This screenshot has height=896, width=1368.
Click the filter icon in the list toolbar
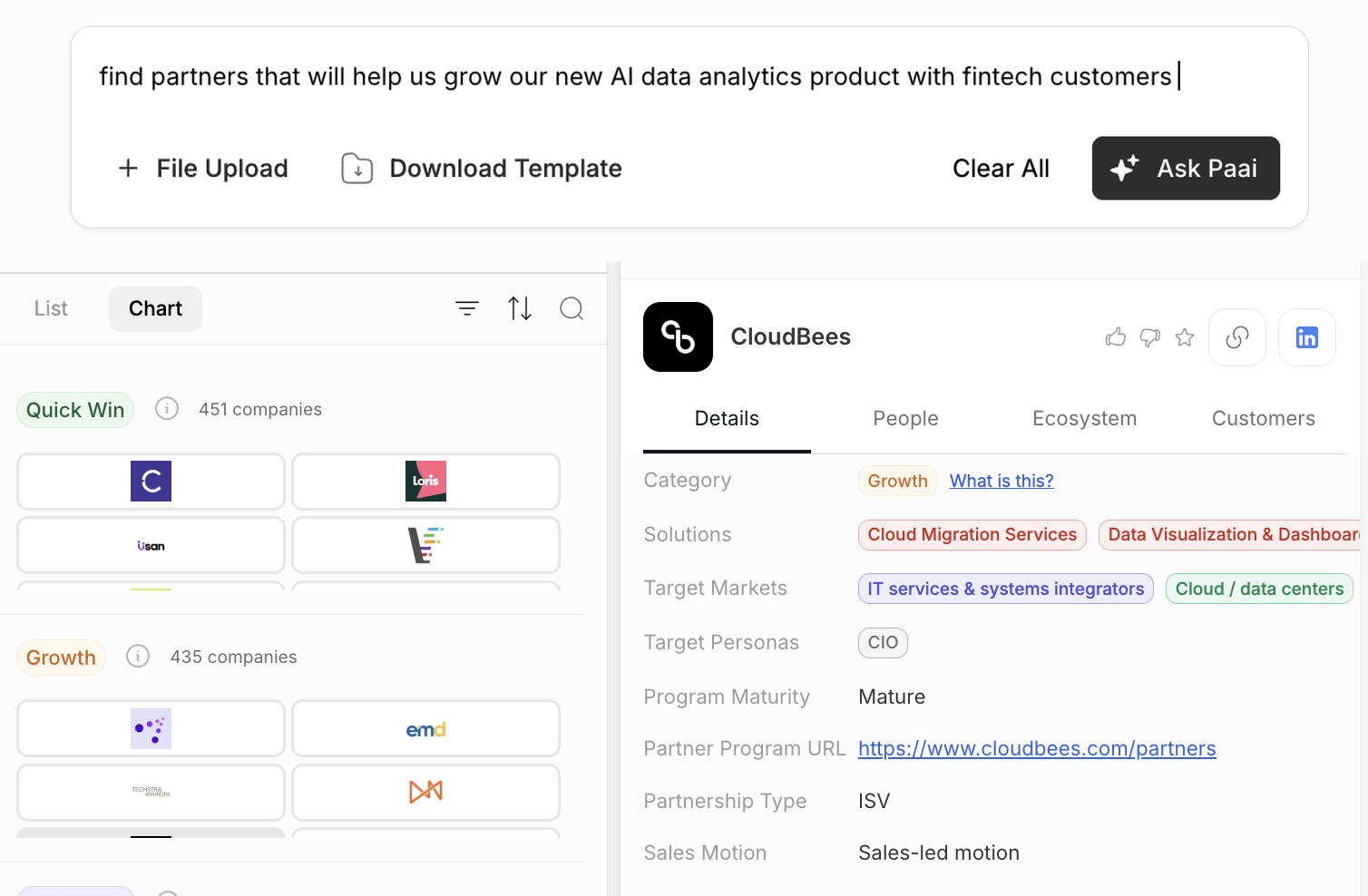(467, 308)
